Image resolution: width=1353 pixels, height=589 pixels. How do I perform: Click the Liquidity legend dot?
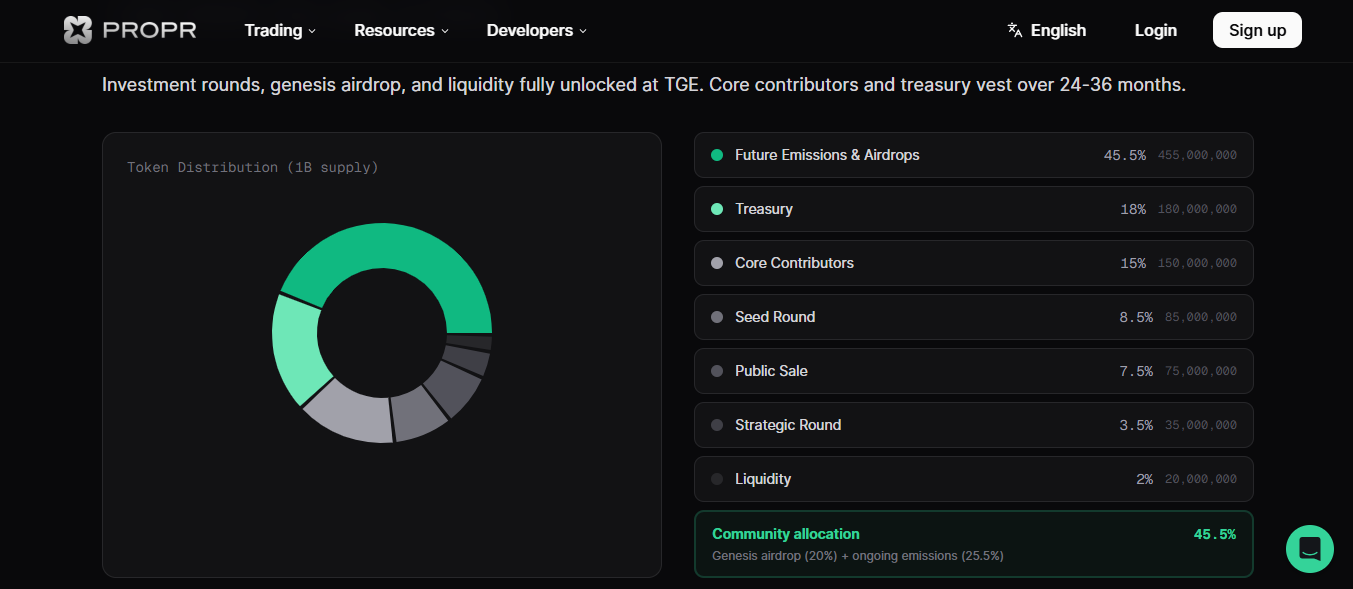716,479
